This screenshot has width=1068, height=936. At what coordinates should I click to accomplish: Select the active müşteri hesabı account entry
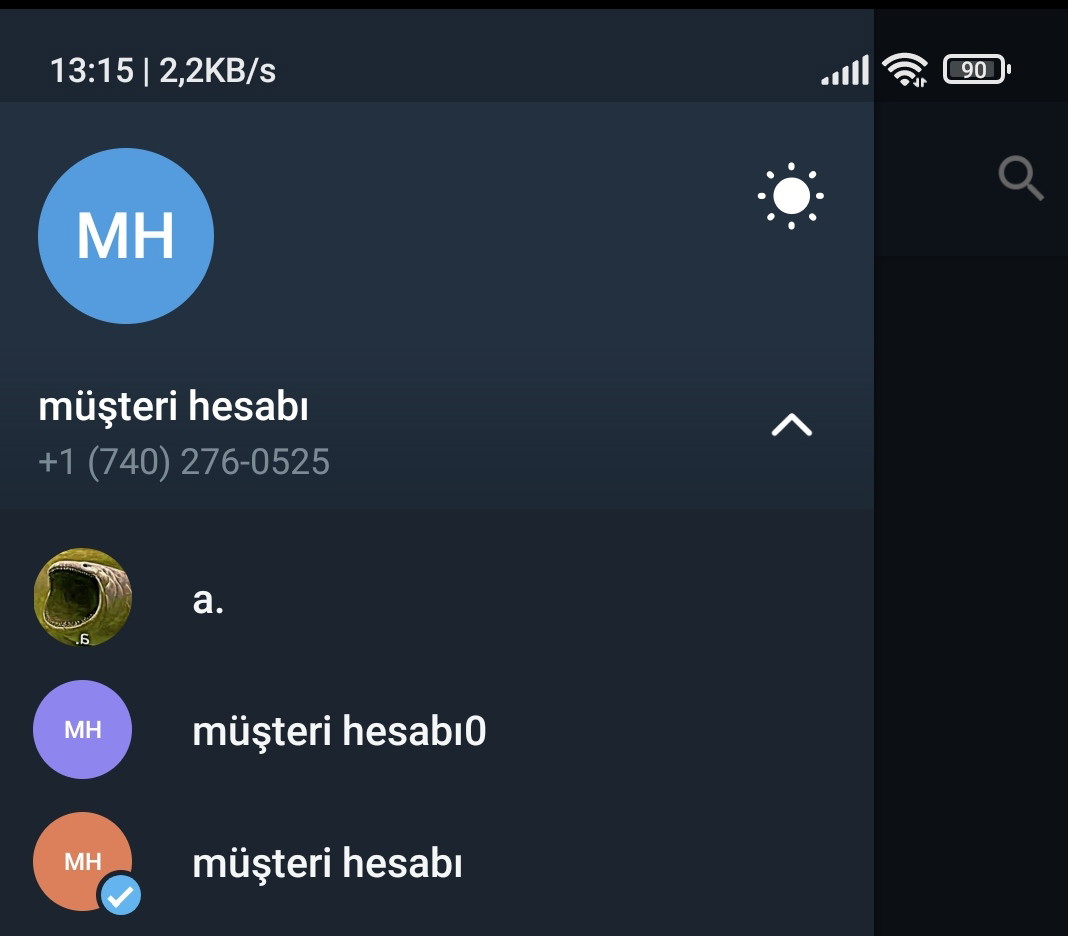point(437,862)
